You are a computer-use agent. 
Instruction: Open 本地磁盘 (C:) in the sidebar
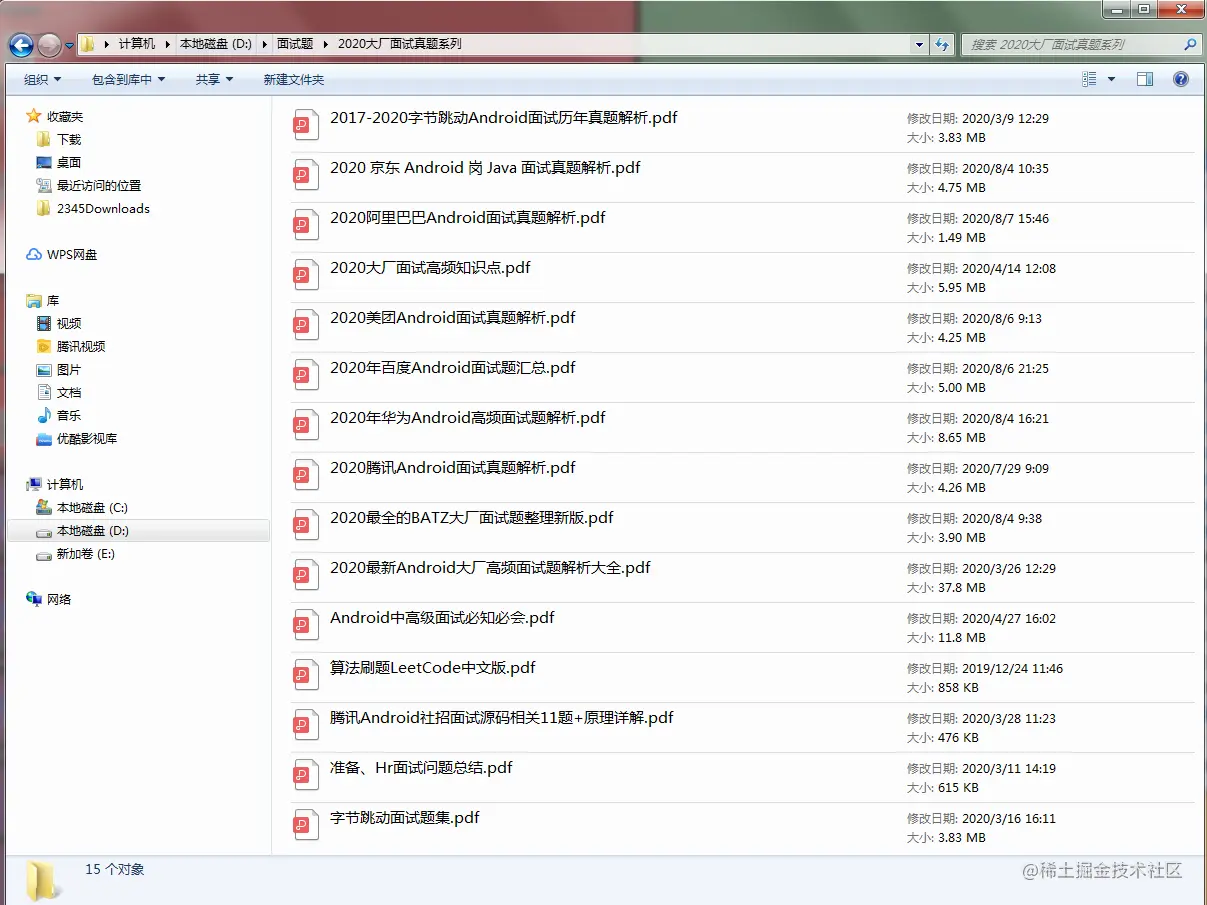click(x=92, y=507)
